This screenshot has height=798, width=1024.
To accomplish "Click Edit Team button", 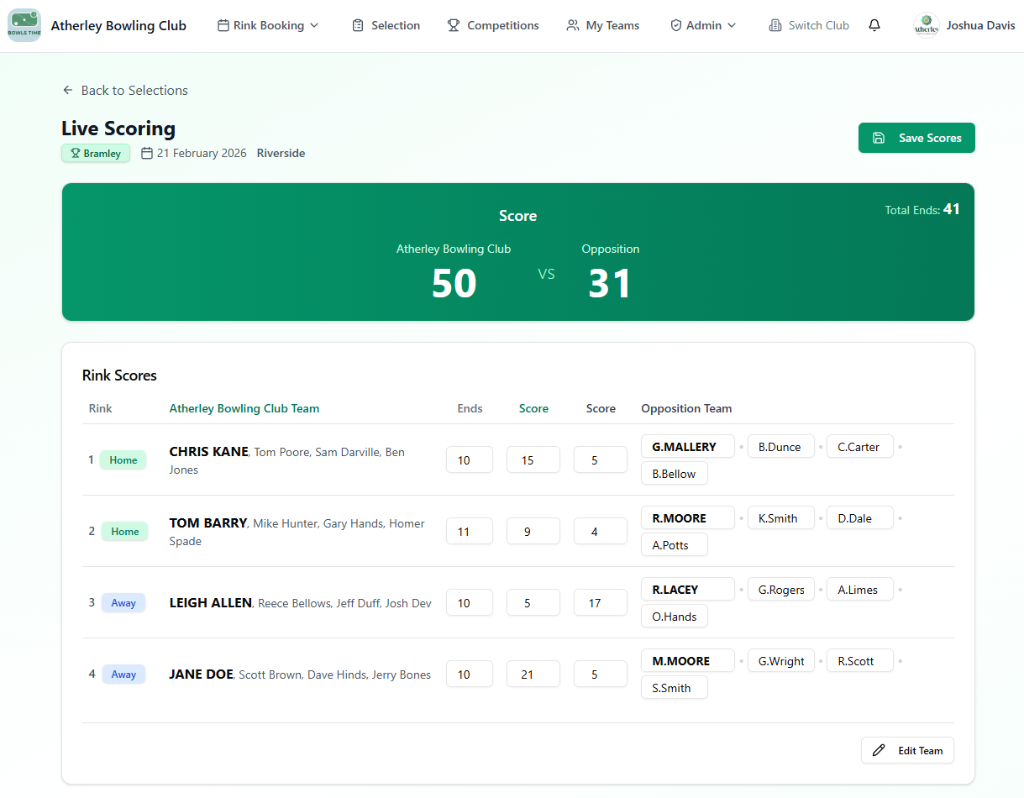I will 907,750.
